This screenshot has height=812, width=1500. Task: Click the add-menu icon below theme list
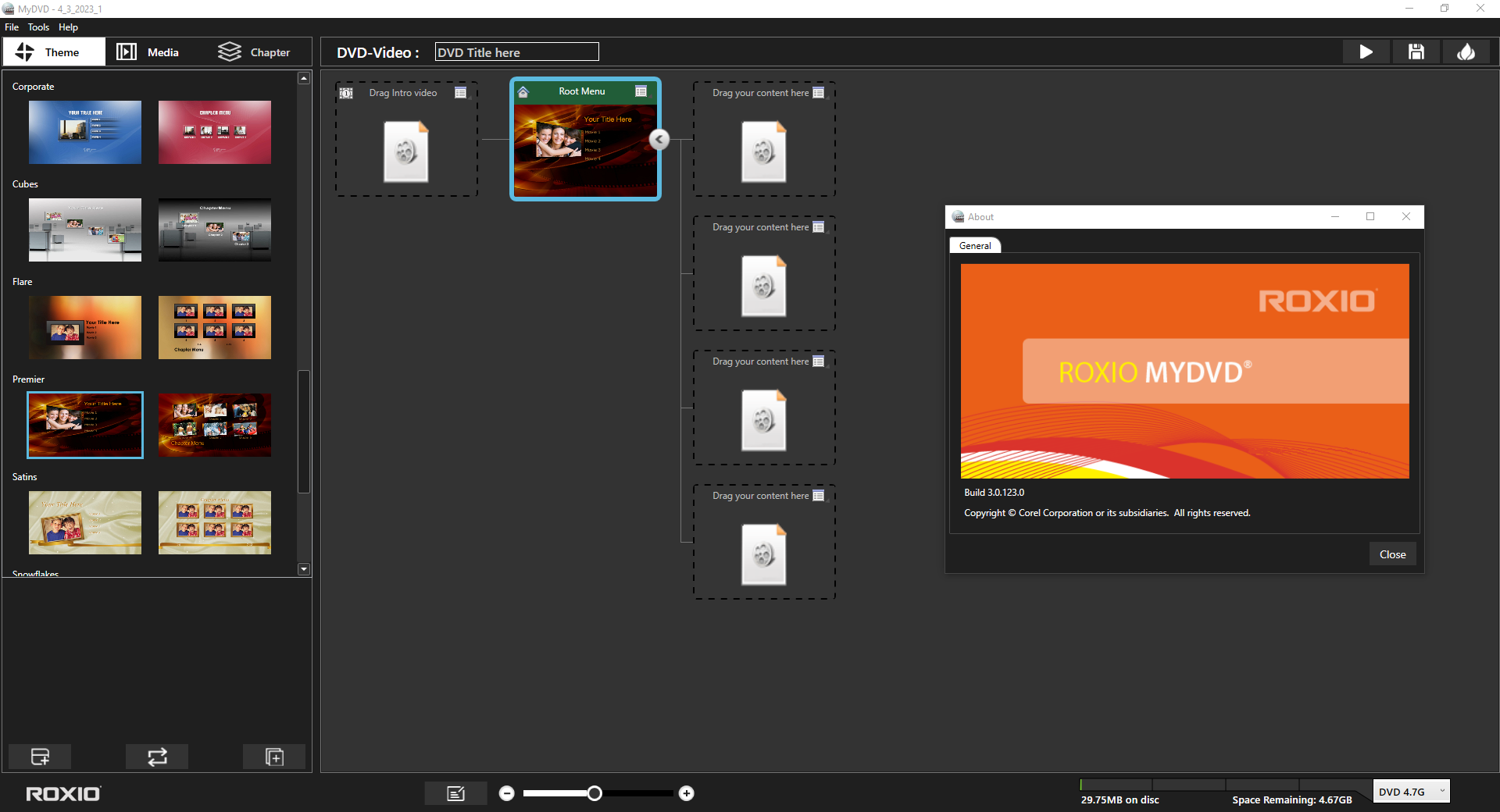pyautogui.click(x=40, y=757)
